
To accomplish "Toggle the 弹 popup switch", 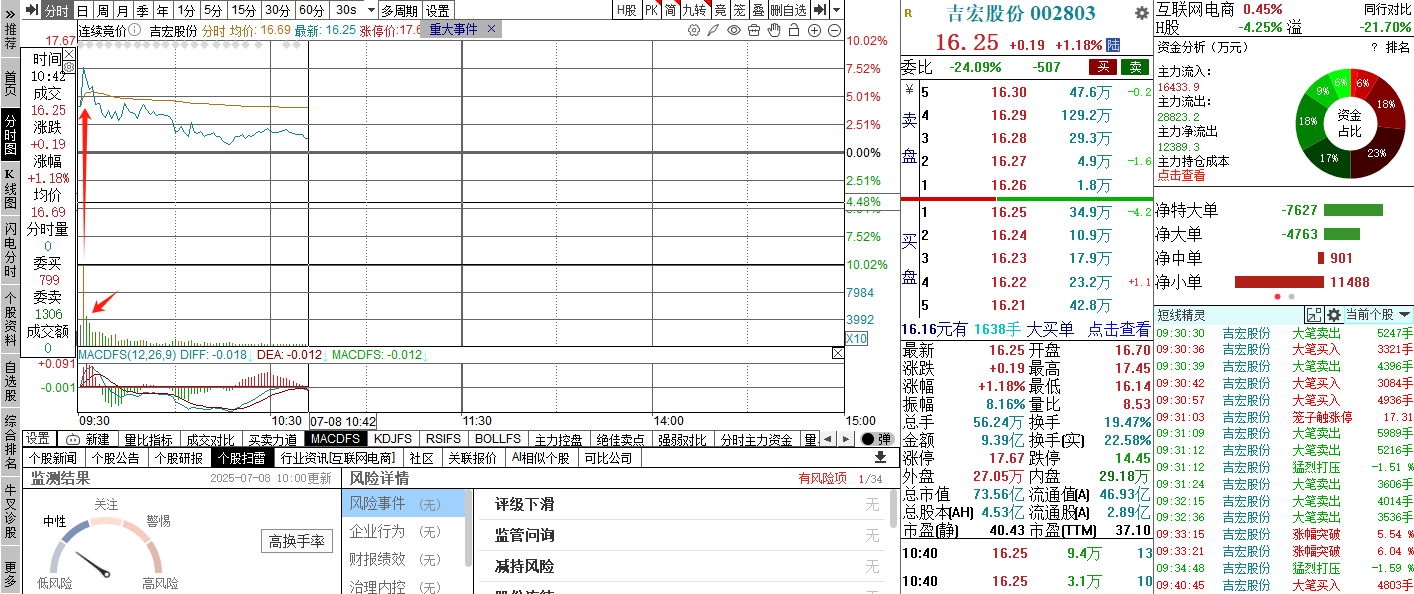I will 876,439.
